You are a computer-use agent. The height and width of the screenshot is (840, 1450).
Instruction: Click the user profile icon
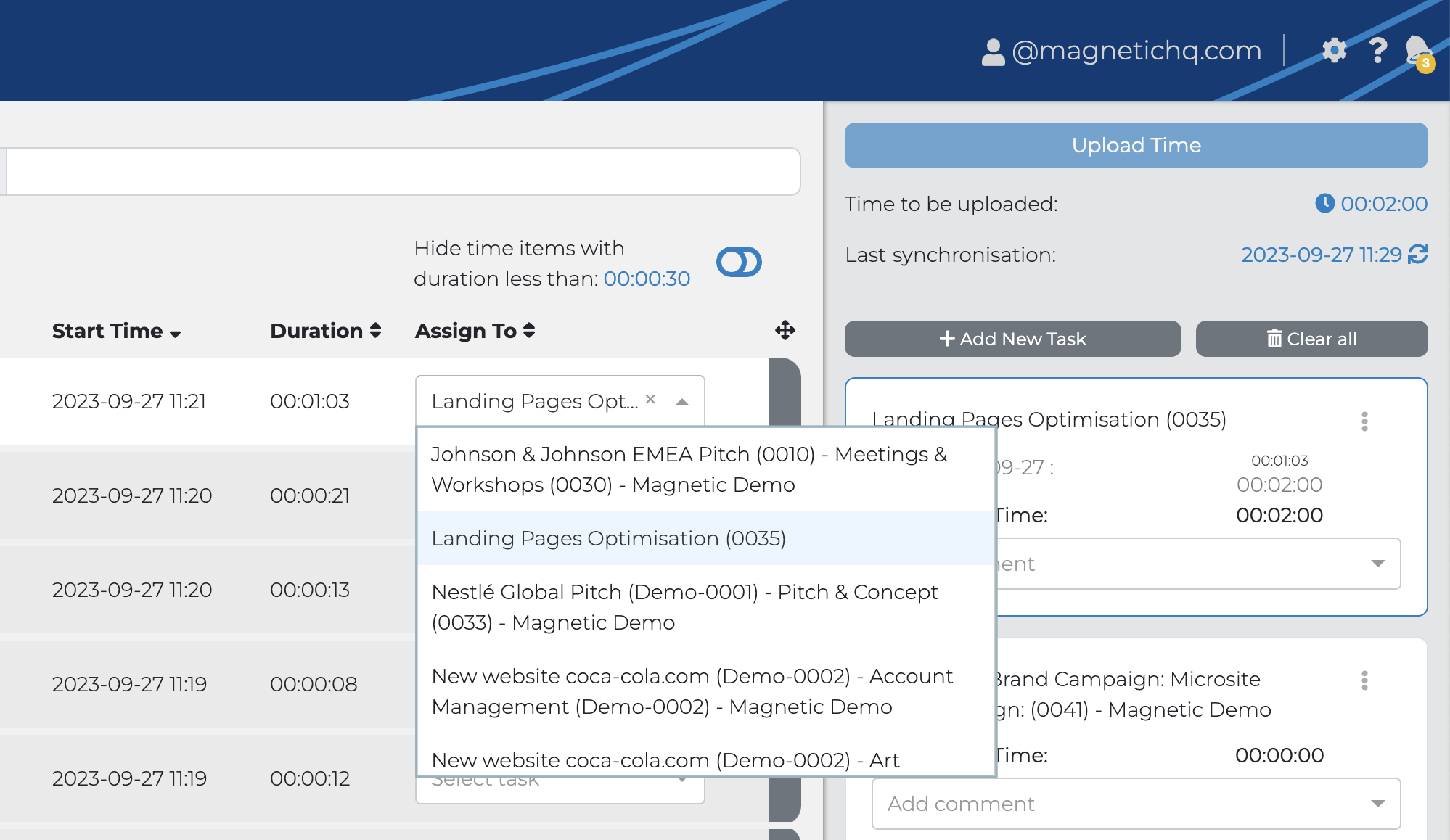[993, 52]
